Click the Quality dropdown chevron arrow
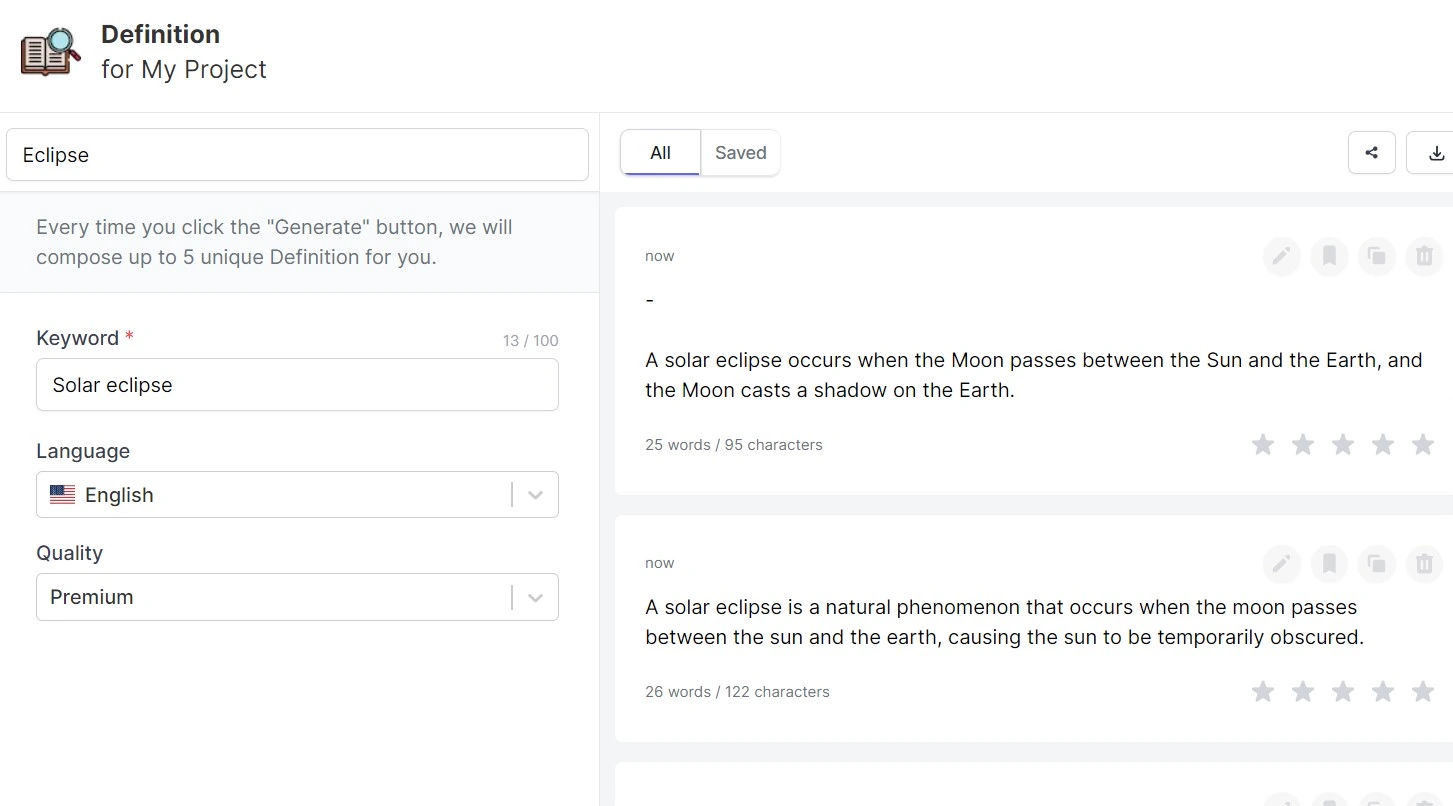 pyautogui.click(x=535, y=597)
